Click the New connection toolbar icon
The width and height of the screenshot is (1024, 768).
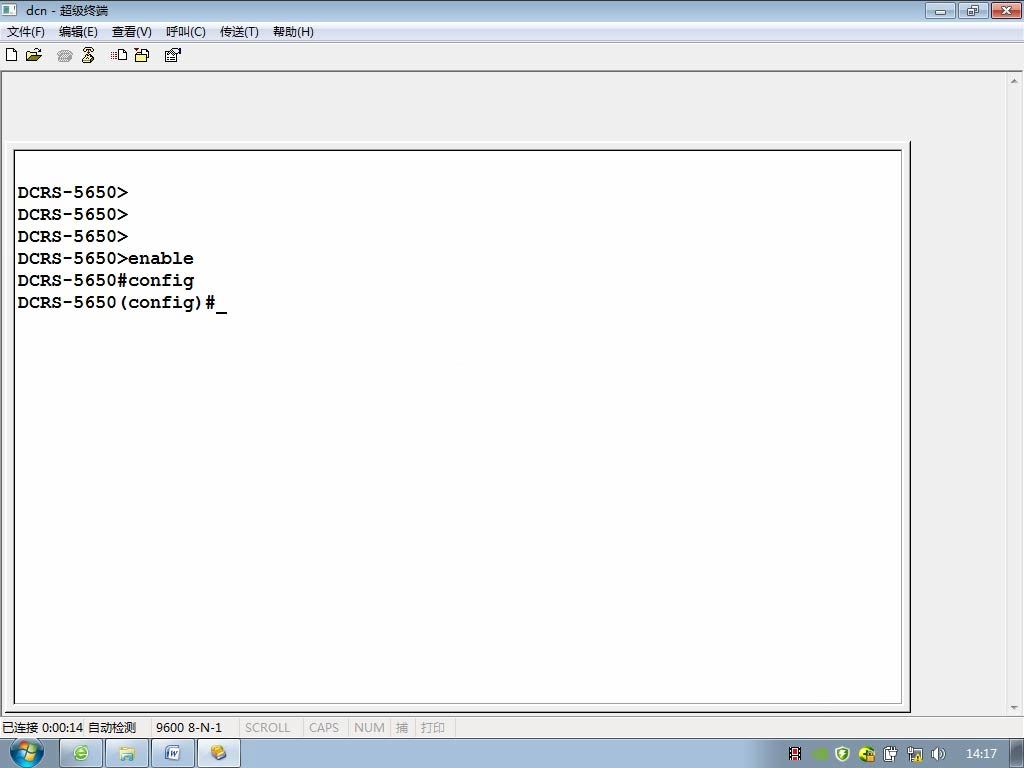click(11, 55)
